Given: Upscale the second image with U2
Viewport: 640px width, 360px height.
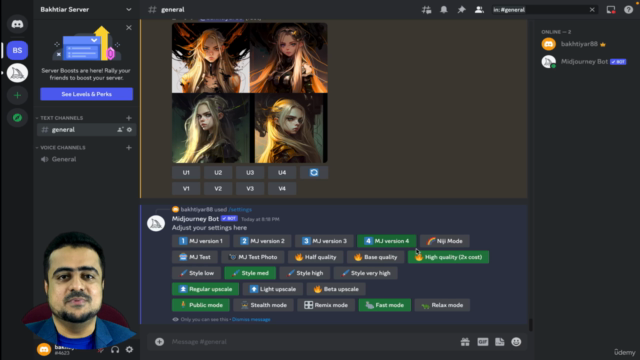Looking at the screenshot, I should tap(218, 173).
